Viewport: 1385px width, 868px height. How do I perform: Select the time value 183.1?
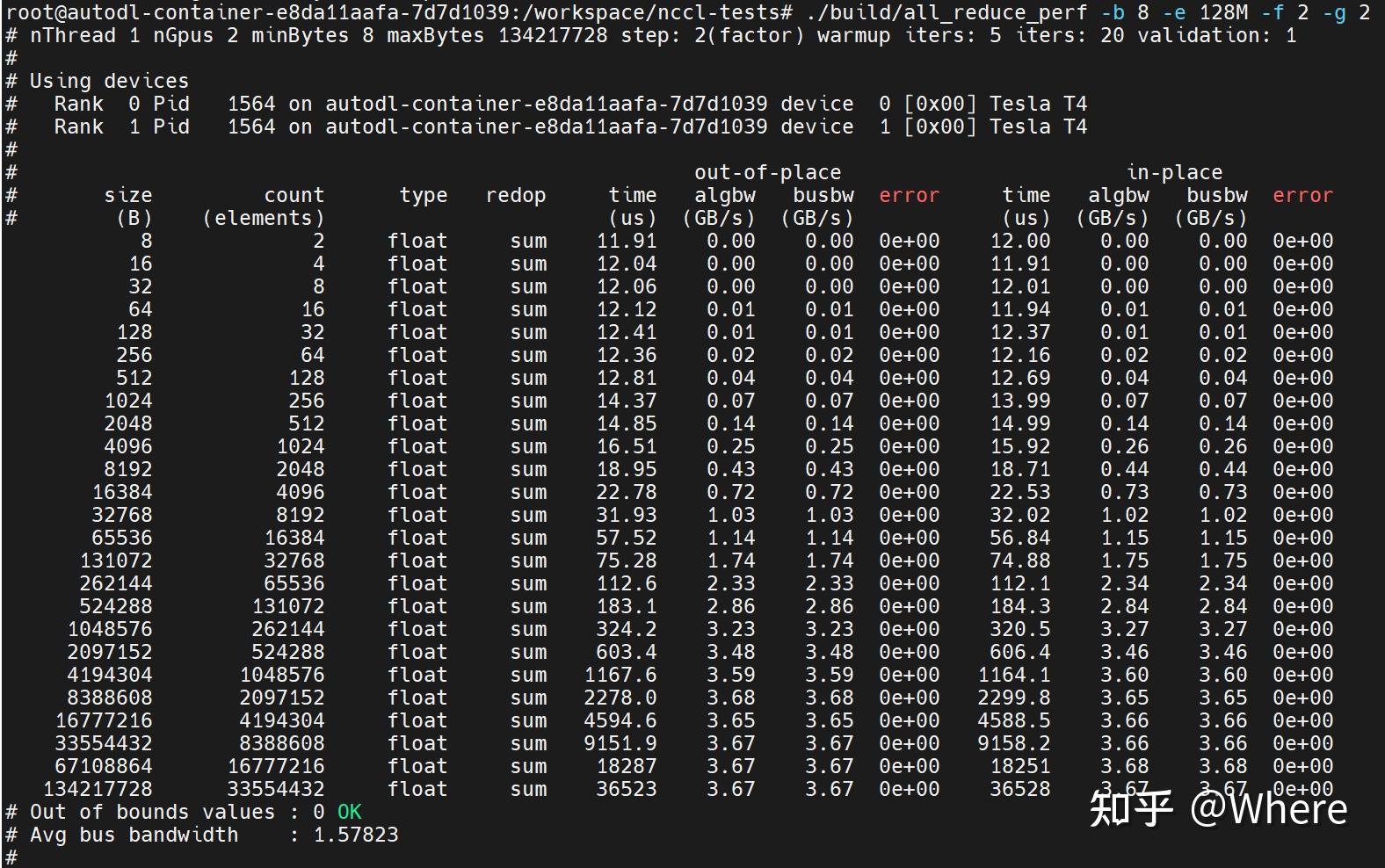pyautogui.click(x=627, y=606)
